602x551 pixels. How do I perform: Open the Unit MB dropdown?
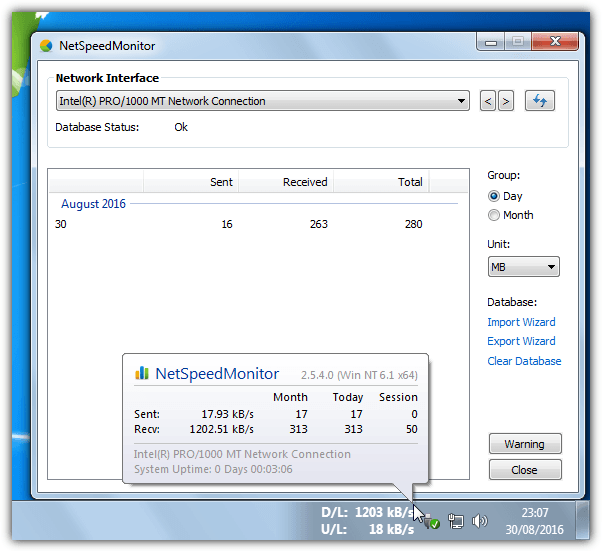[524, 266]
